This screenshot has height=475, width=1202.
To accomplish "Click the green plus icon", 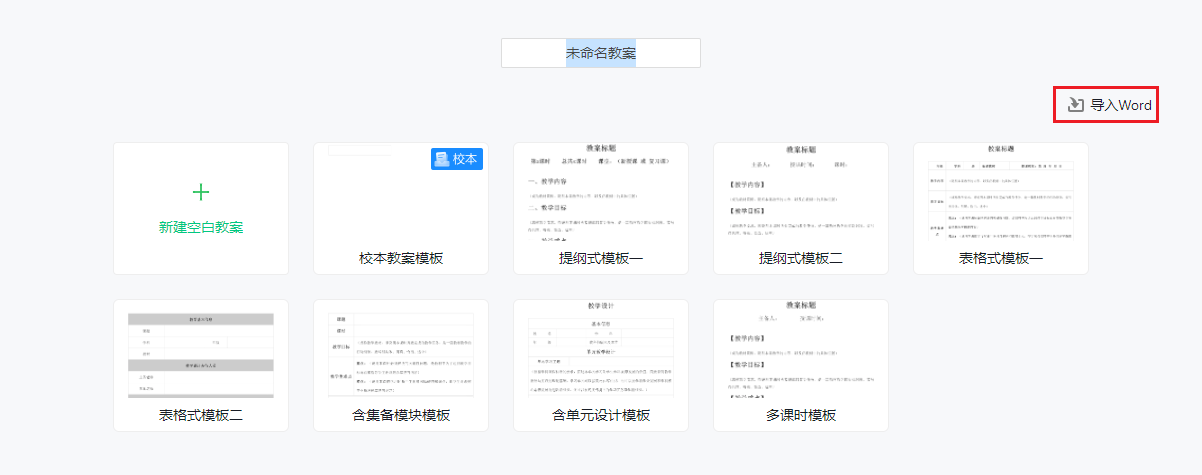I will [201, 192].
